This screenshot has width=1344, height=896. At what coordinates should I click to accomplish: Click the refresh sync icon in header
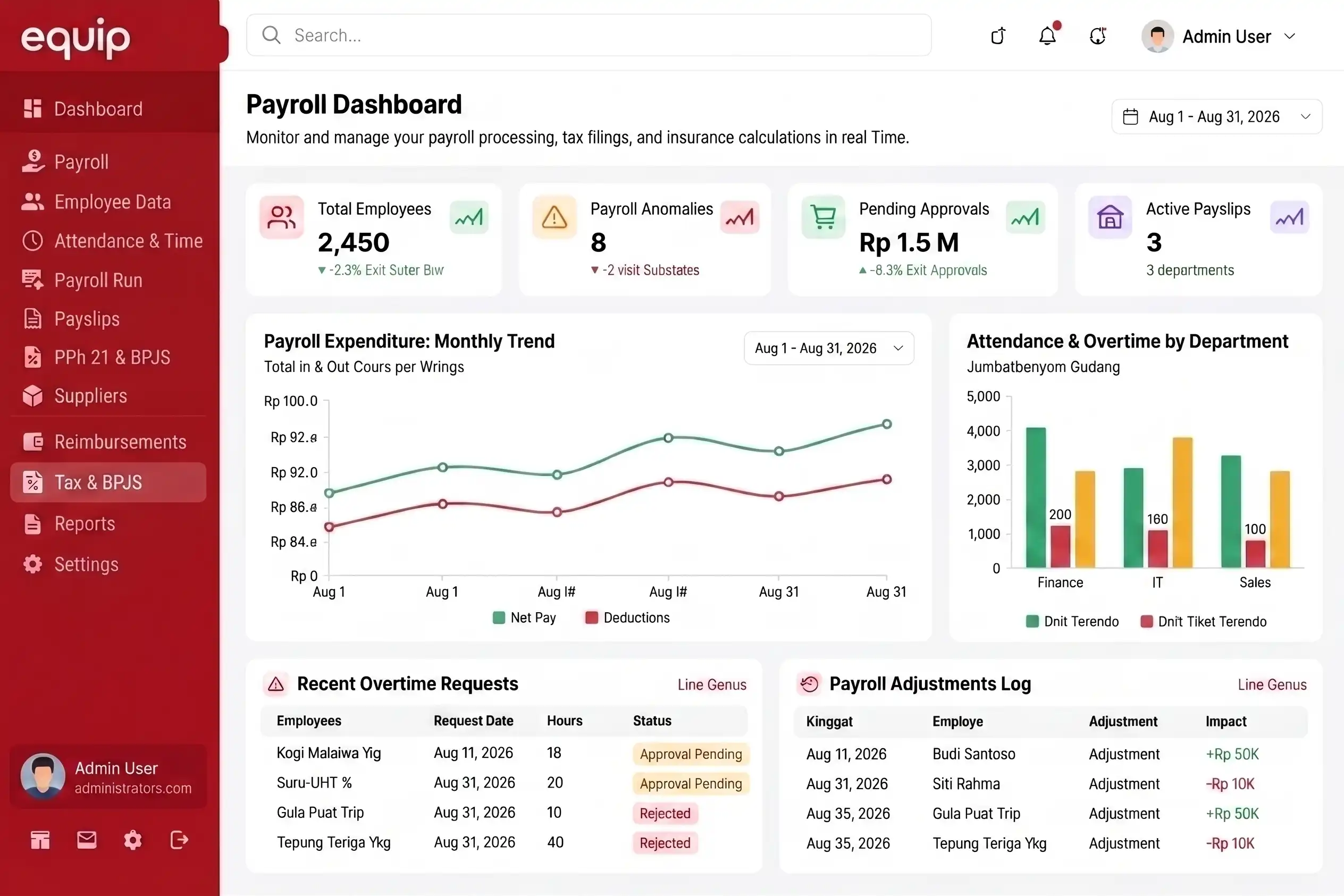point(1098,36)
